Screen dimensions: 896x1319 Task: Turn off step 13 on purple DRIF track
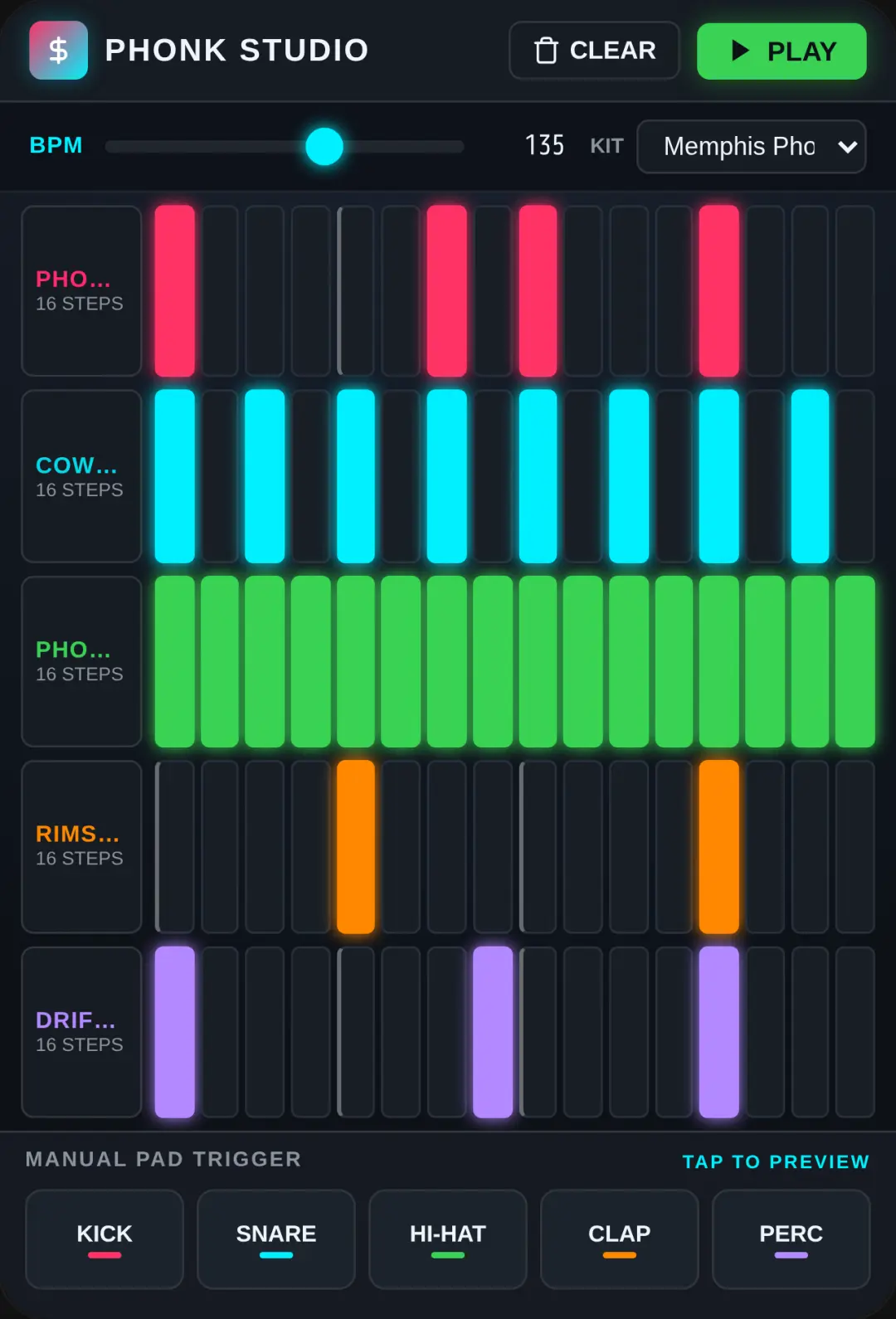[x=719, y=1032]
